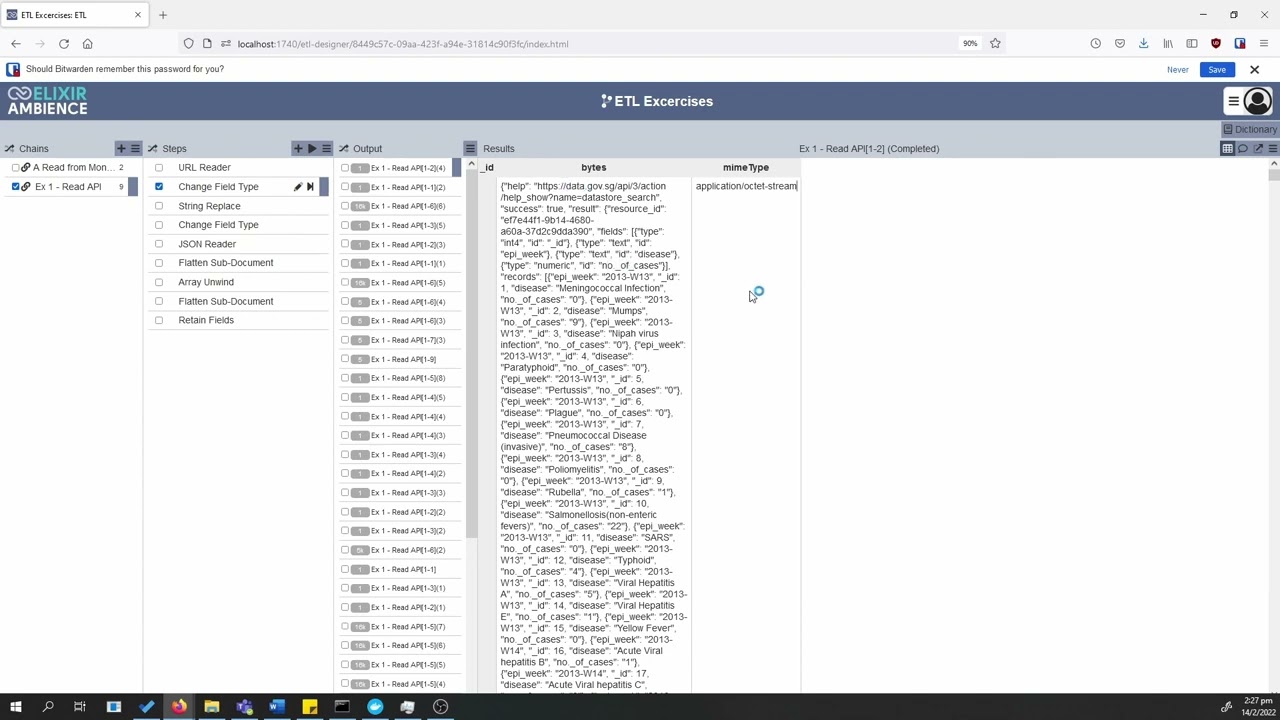This screenshot has height=720, width=1280.
Task: Open the Dictionary panel
Action: coord(1250,129)
